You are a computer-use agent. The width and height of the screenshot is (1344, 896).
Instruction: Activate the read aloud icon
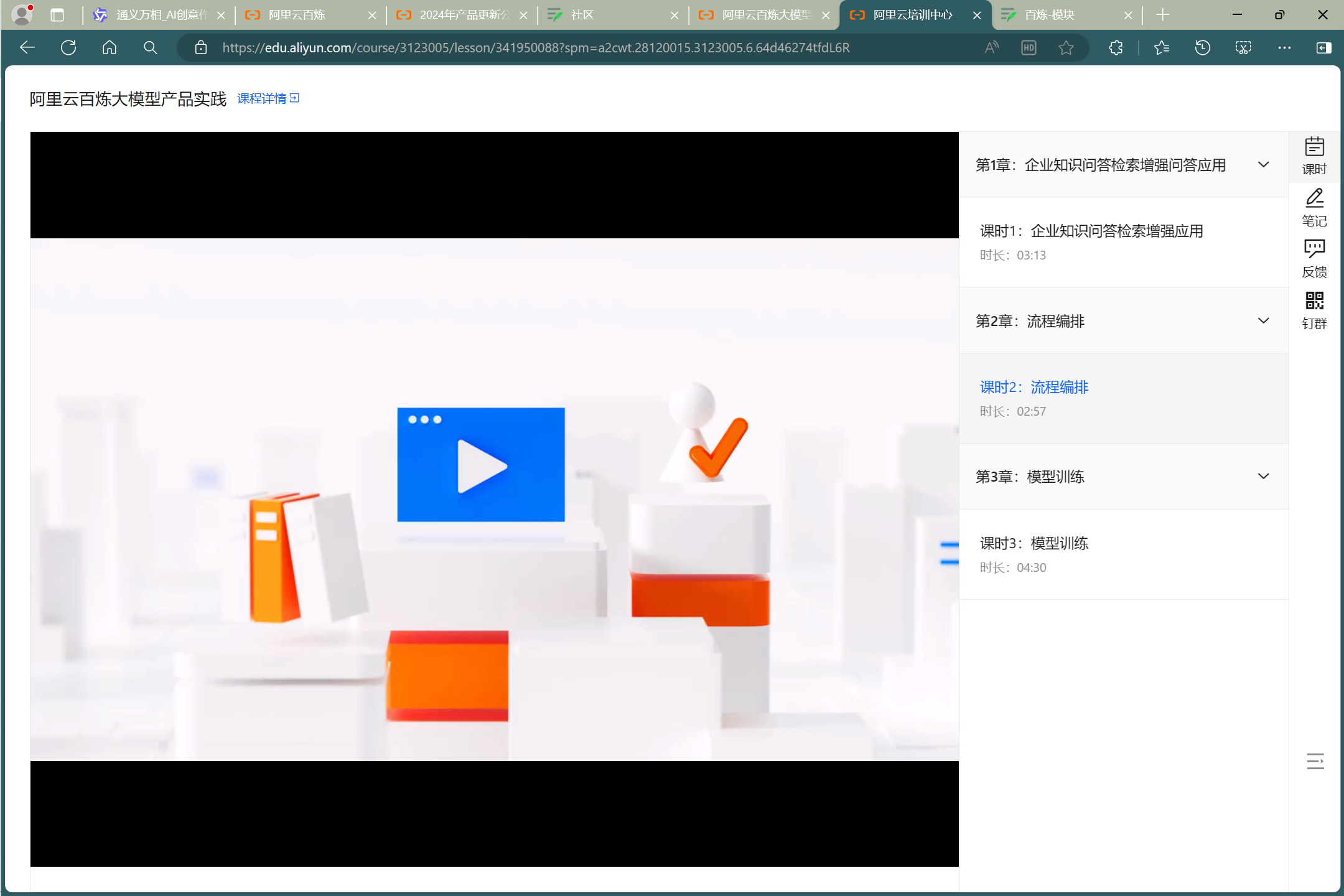click(992, 47)
